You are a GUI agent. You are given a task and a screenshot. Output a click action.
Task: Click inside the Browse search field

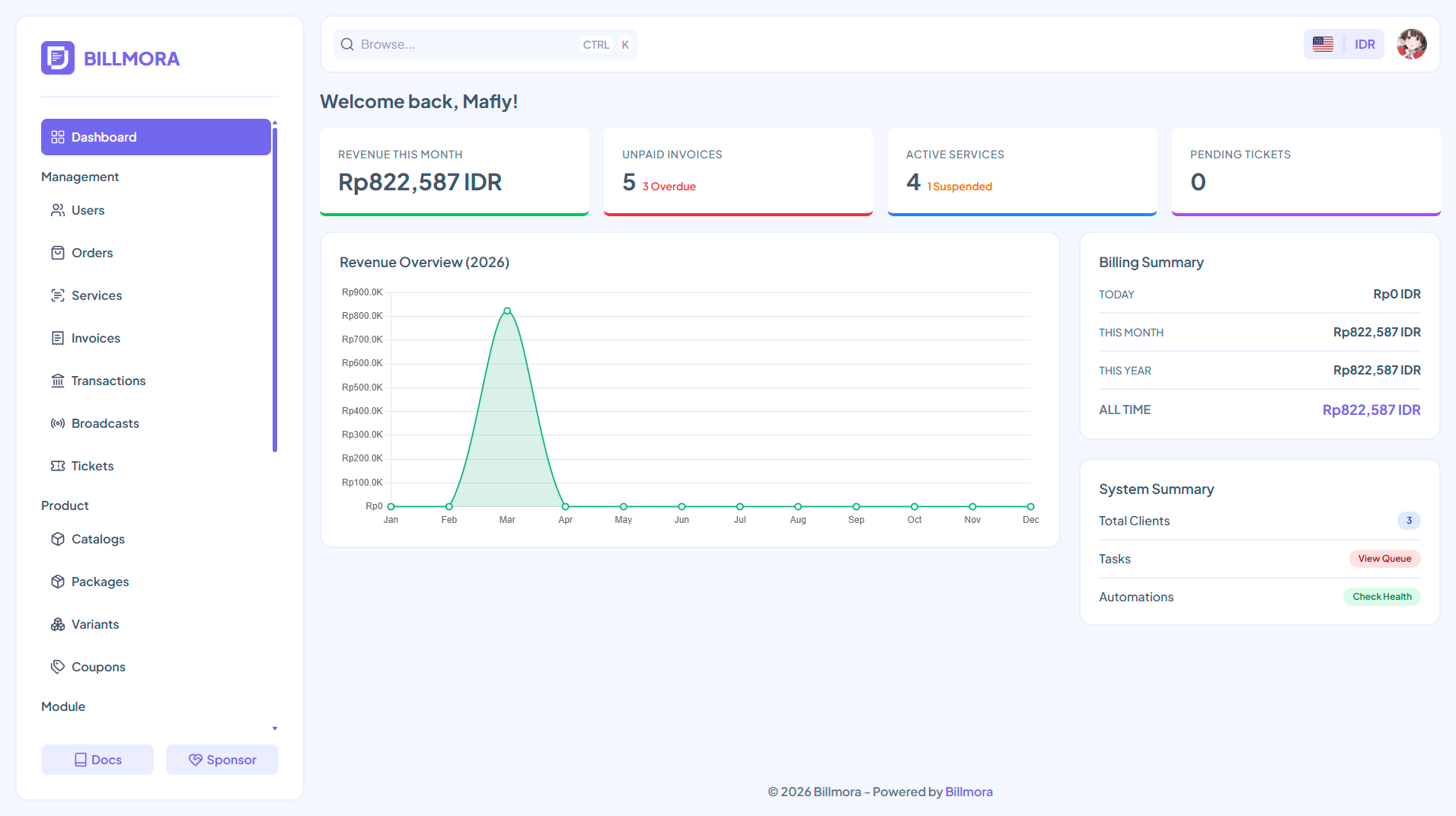point(457,44)
